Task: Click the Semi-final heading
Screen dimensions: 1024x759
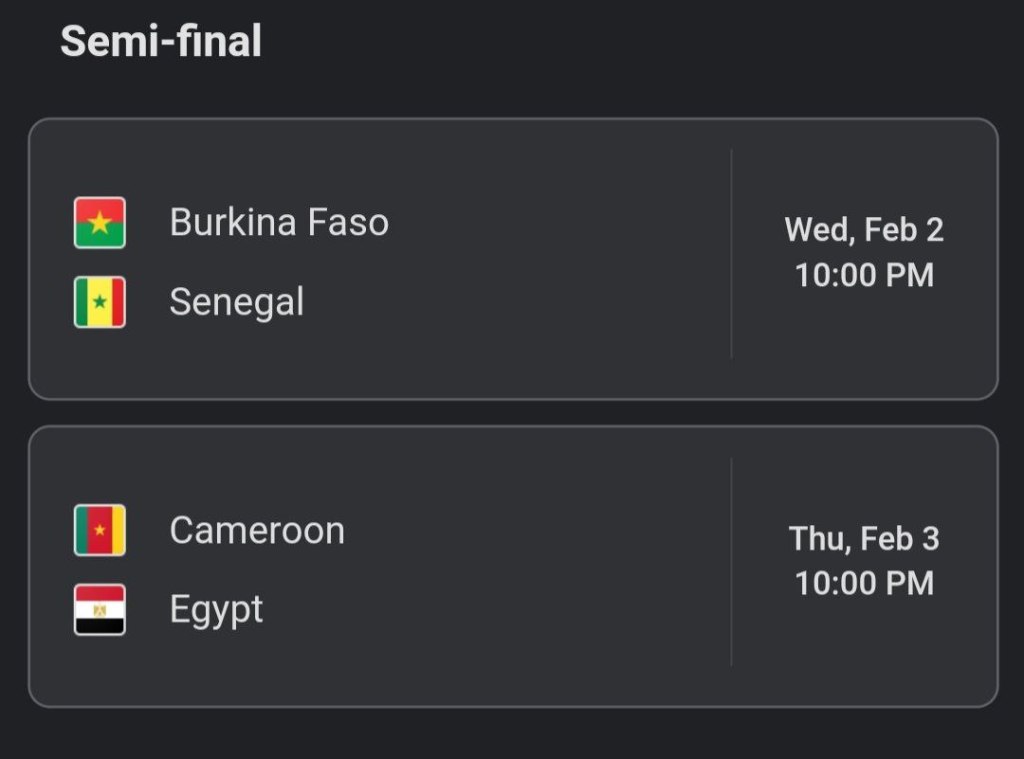Action: pos(161,42)
